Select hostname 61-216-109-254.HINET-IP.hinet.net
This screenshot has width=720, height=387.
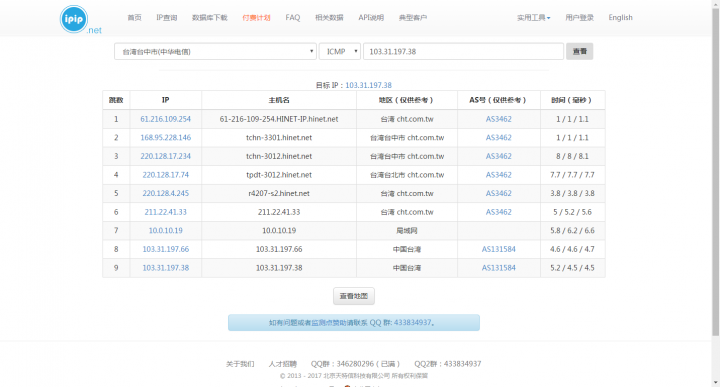tap(279, 119)
